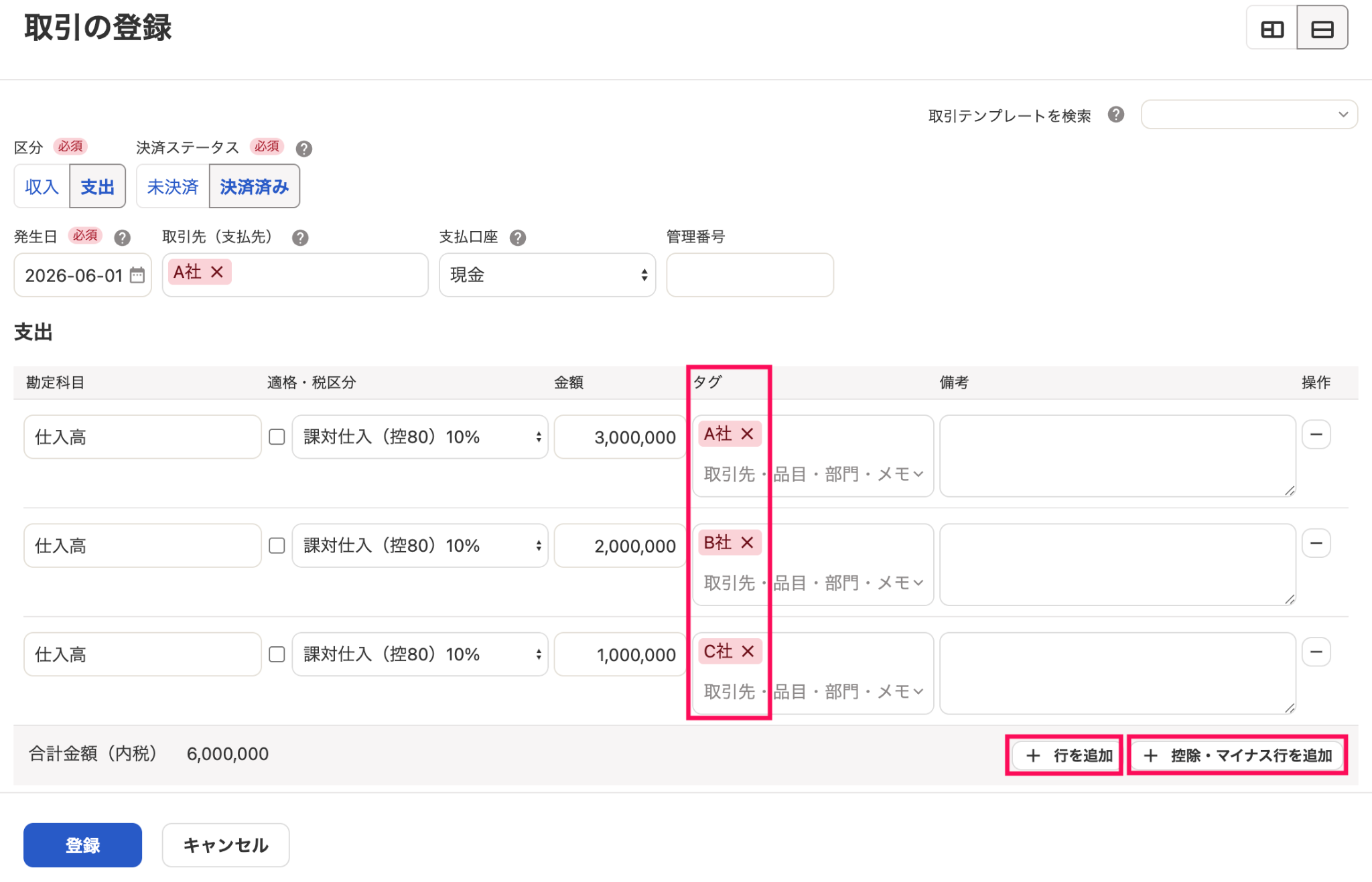Viewport: 1372px width, 882px height.
Task: Remove the B社 tag in the 2,000,000 row
Action: pos(748,542)
